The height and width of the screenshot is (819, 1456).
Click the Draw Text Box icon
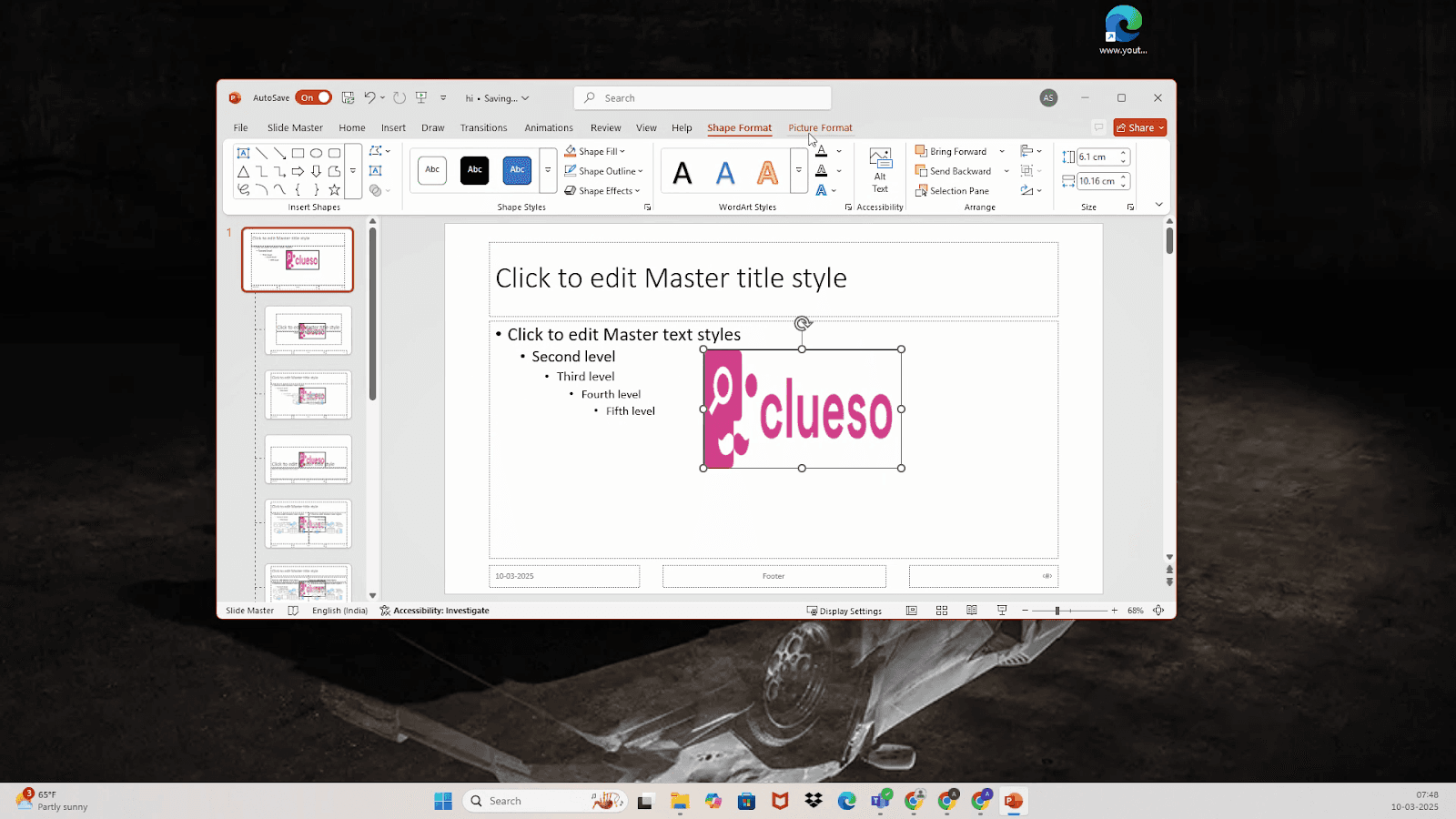tap(376, 171)
